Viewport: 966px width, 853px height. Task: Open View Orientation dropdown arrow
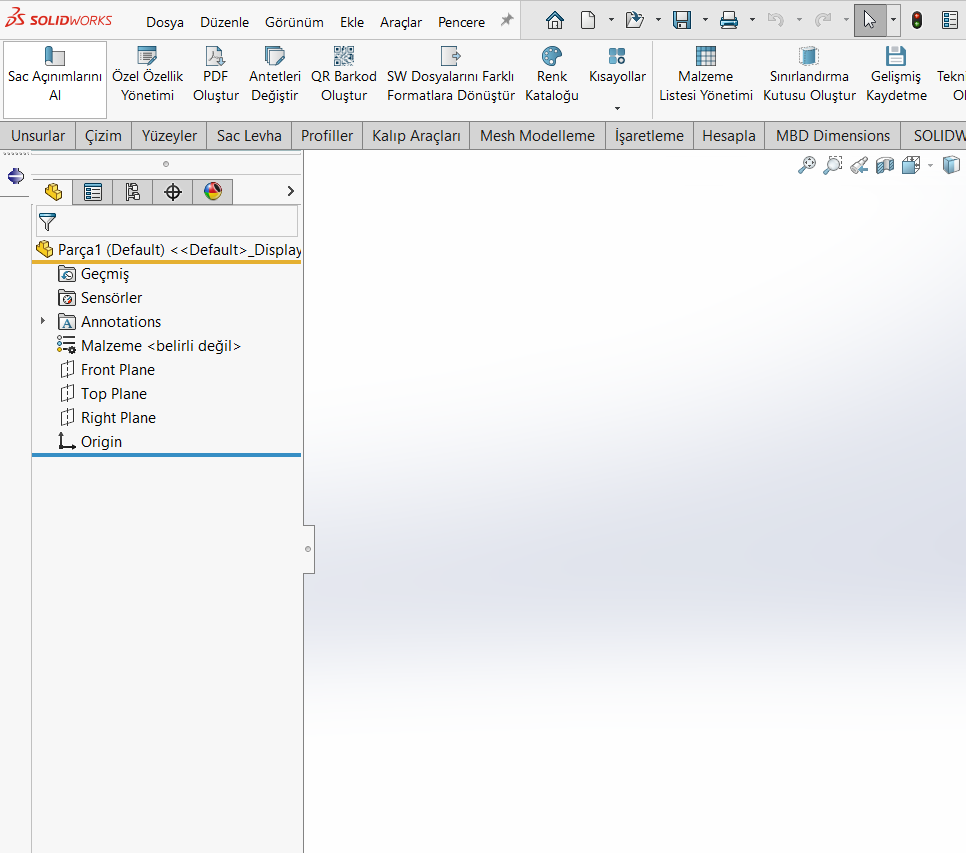930,165
